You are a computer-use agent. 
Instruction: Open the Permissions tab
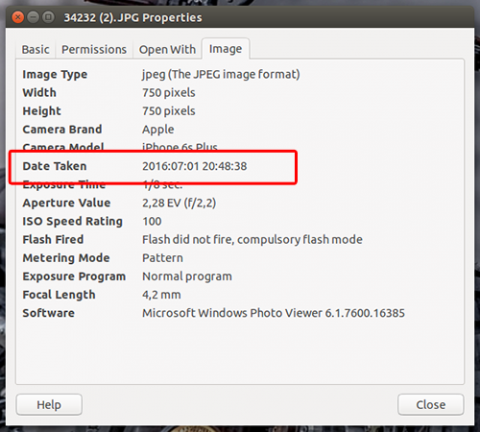94,49
